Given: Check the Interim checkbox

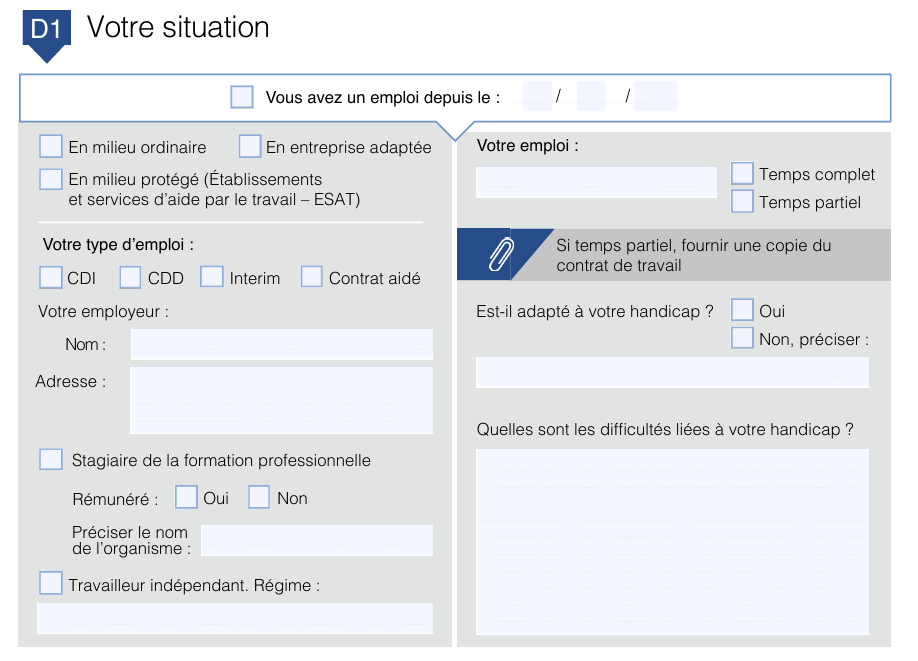Looking at the screenshot, I should pyautogui.click(x=211, y=276).
